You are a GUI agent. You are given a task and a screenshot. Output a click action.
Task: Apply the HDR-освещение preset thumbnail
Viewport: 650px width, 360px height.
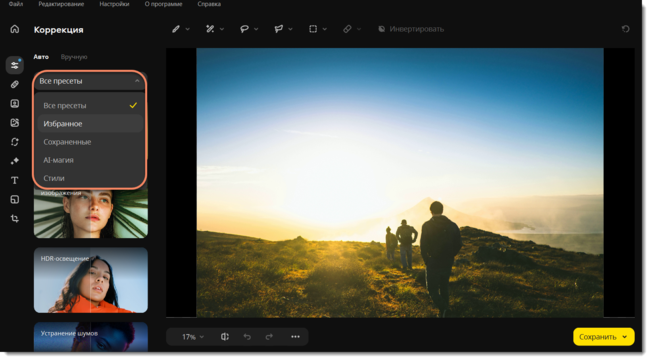point(91,280)
